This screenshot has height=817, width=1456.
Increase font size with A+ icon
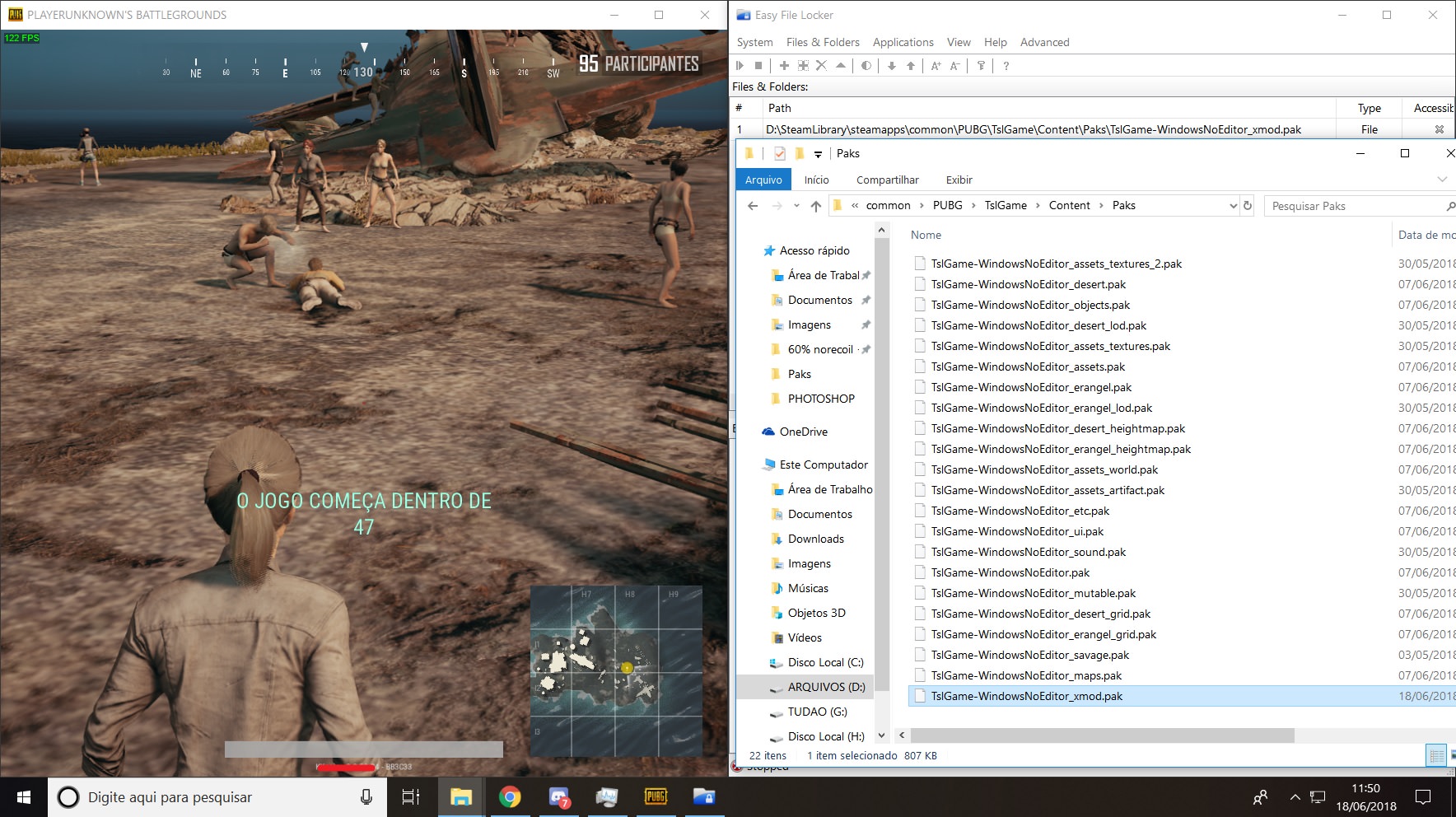tap(936, 66)
